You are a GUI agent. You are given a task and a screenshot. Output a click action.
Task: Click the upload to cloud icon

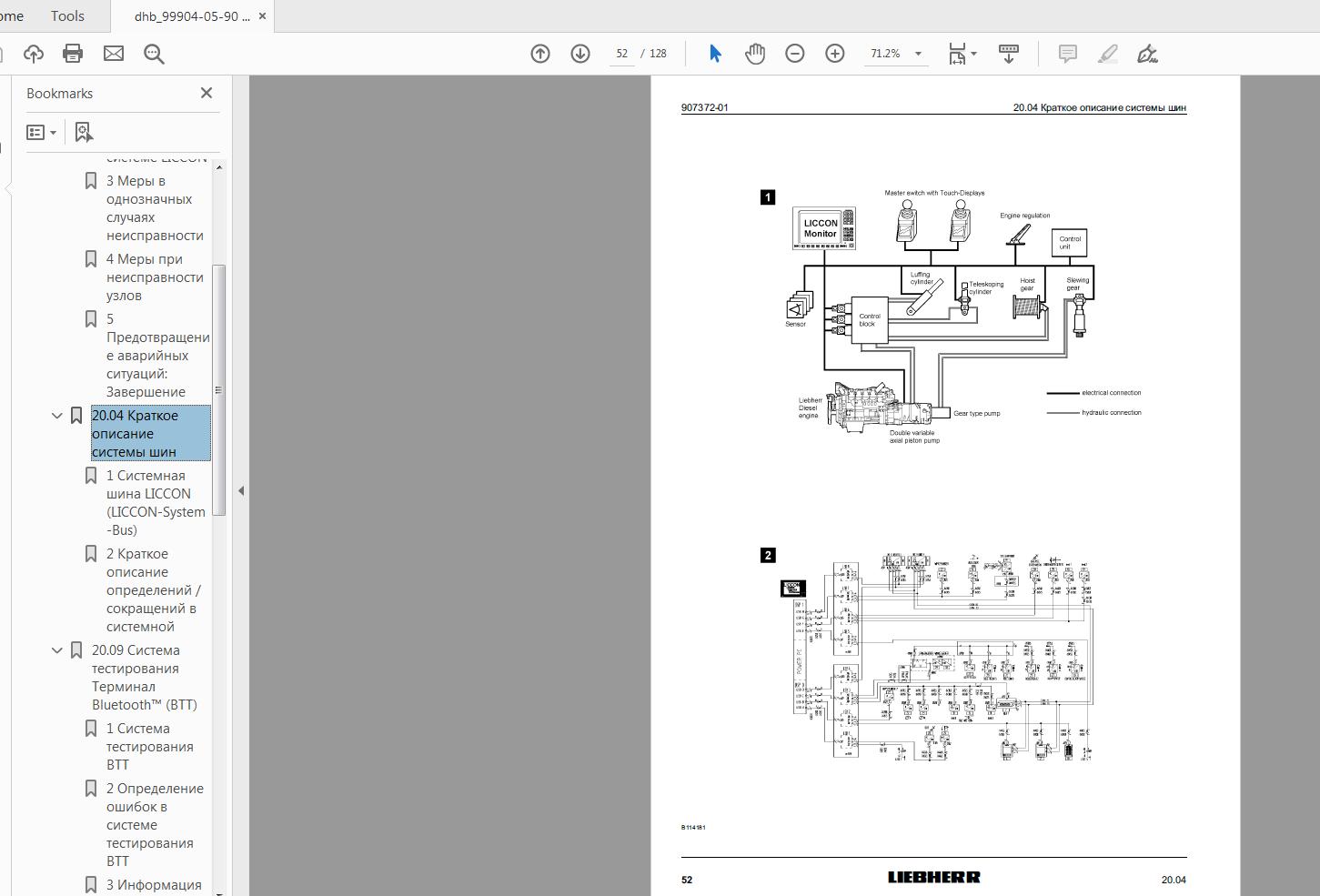point(34,54)
